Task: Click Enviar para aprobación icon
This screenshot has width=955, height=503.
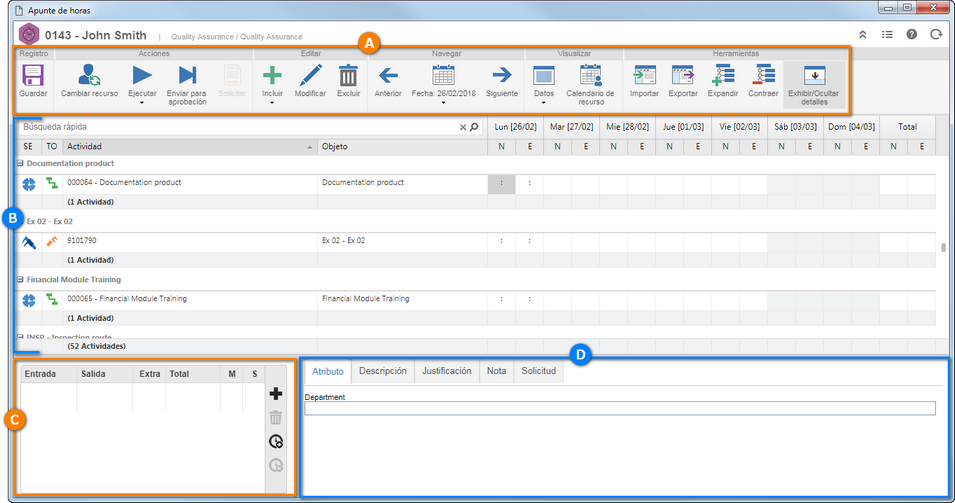Action: (x=187, y=75)
